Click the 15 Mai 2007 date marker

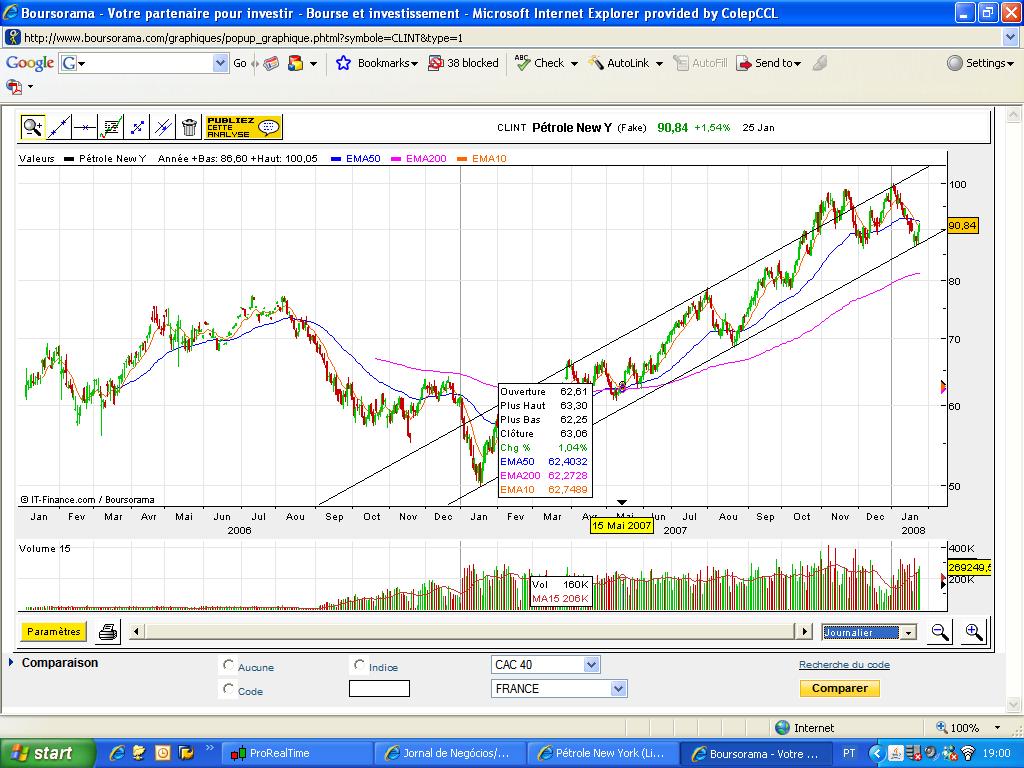(x=622, y=526)
